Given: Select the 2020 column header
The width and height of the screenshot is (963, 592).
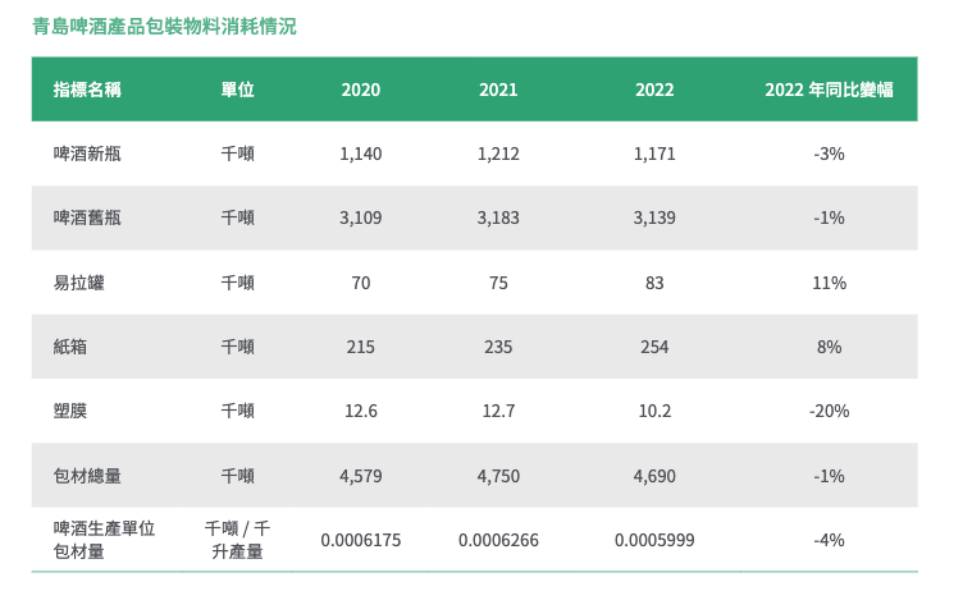Looking at the screenshot, I should tap(360, 89).
